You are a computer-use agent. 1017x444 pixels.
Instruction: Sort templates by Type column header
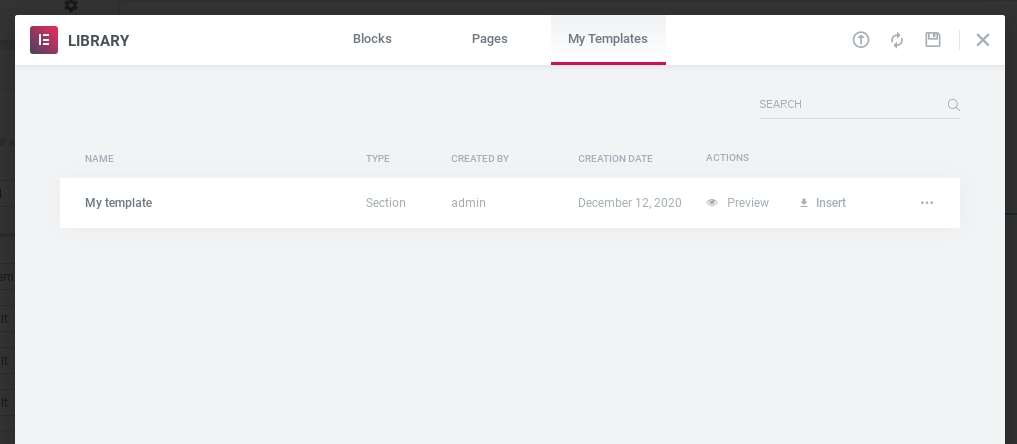click(378, 159)
